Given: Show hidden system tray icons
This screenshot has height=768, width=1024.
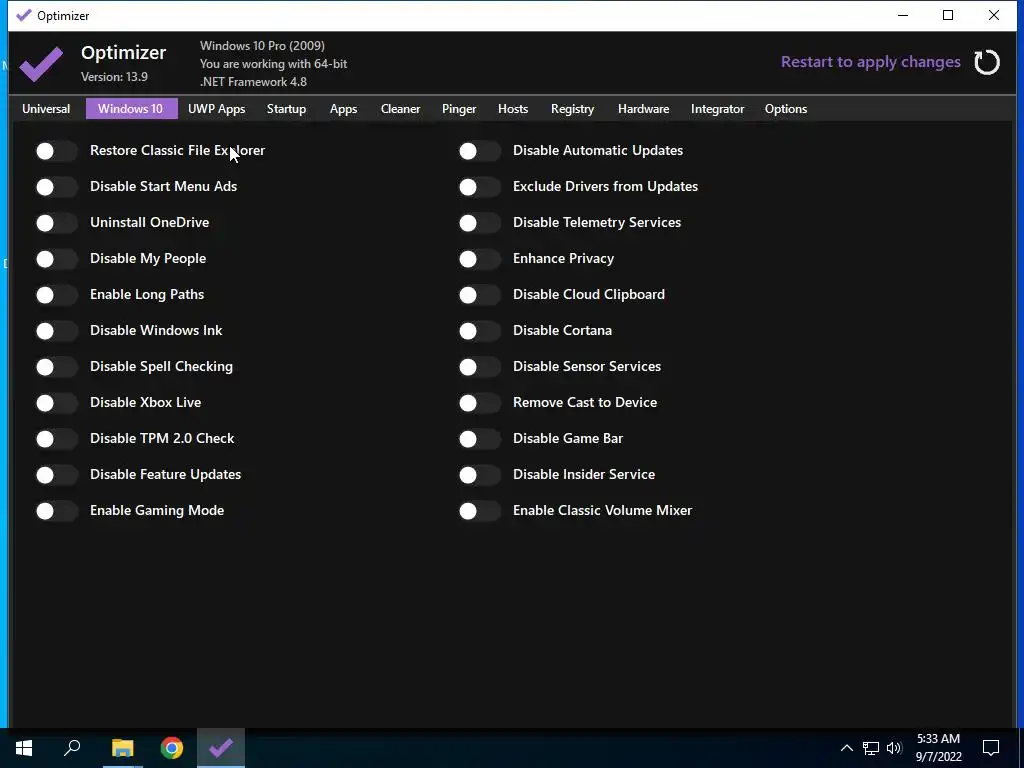Looking at the screenshot, I should [x=846, y=748].
